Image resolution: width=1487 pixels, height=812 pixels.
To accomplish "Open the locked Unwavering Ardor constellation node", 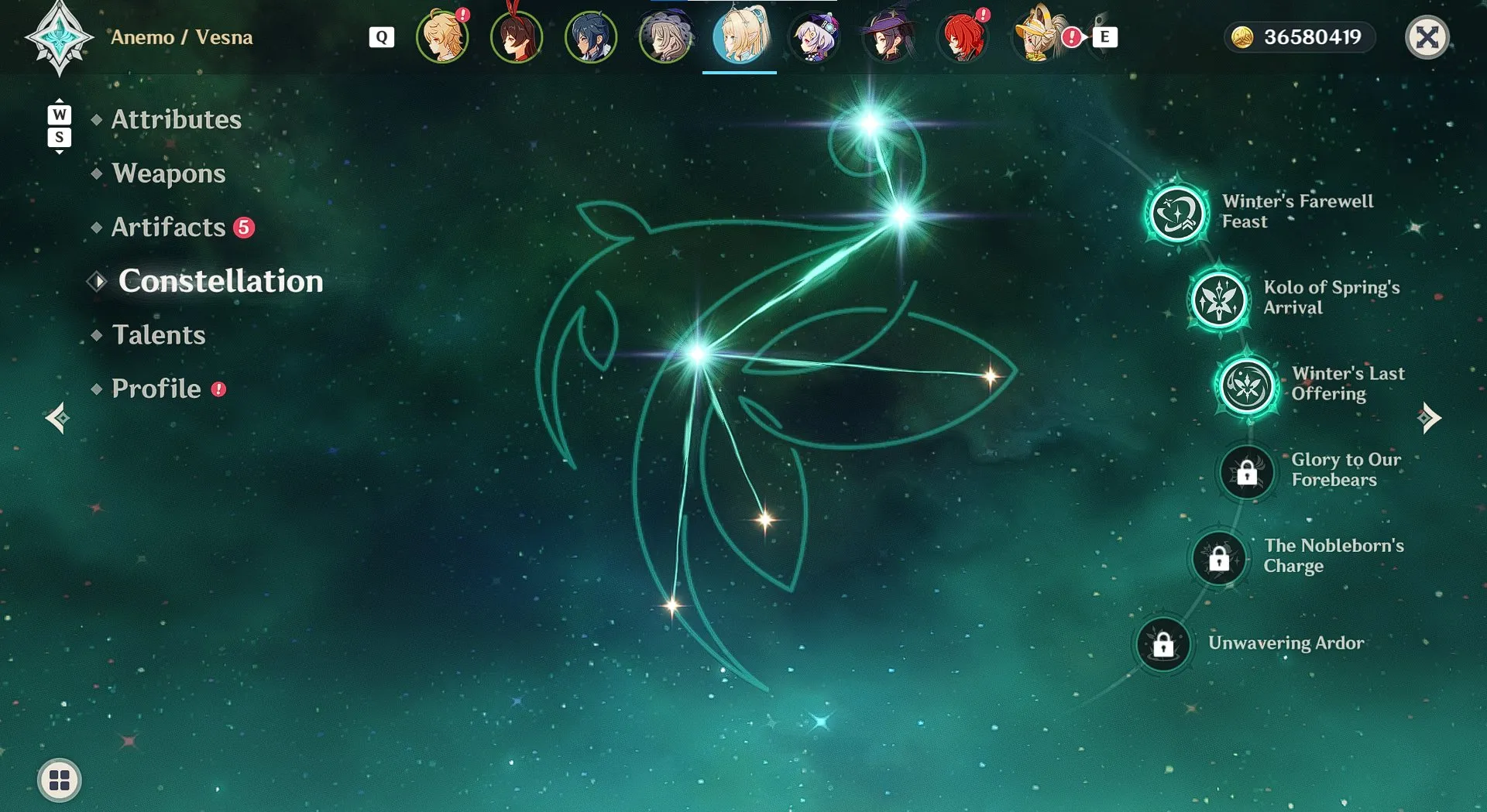I will click(1163, 643).
